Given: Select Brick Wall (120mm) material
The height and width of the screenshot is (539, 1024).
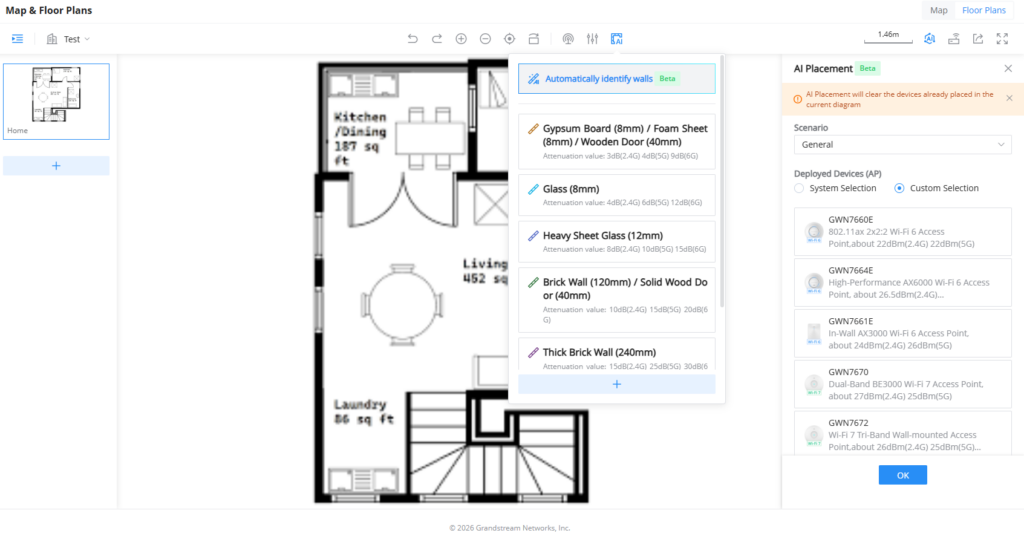Looking at the screenshot, I should (616, 300).
